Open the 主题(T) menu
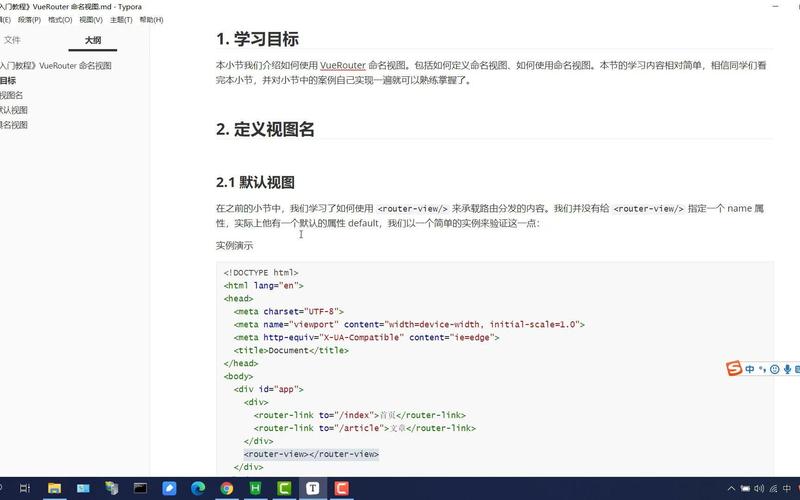 pos(121,19)
